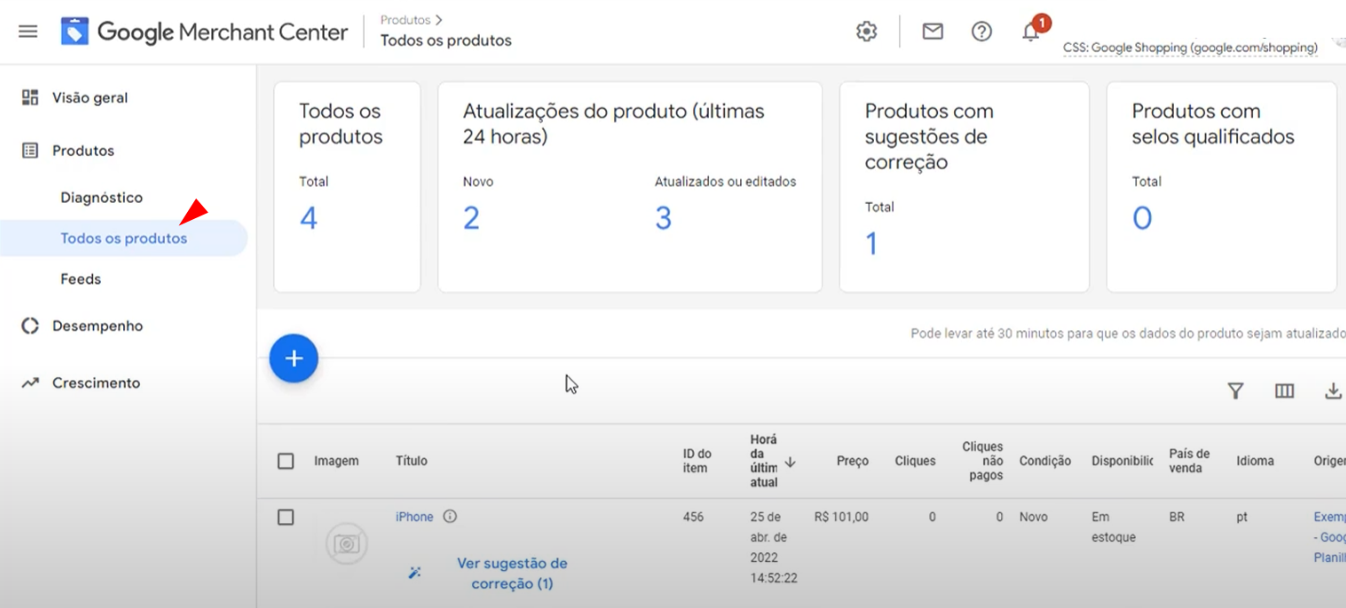Image resolution: width=1346 pixels, height=608 pixels.
Task: Click the iPhone image placeholder thumbnail
Action: click(347, 543)
